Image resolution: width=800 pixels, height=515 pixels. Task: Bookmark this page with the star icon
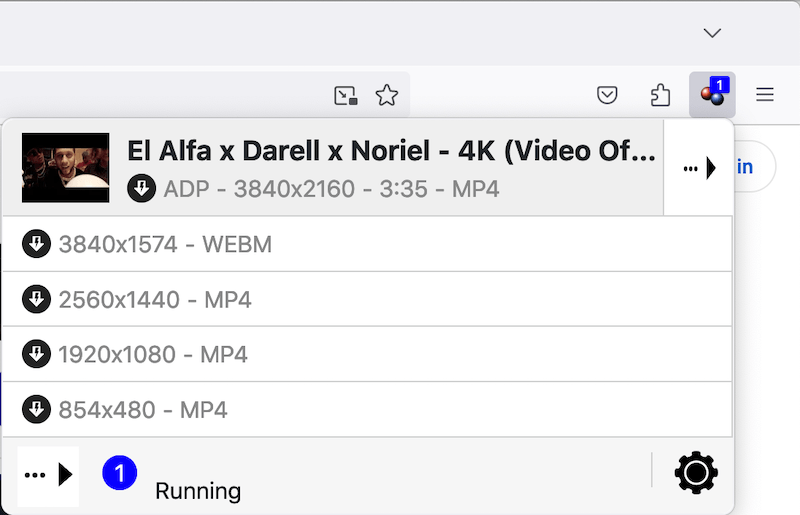click(x=386, y=95)
